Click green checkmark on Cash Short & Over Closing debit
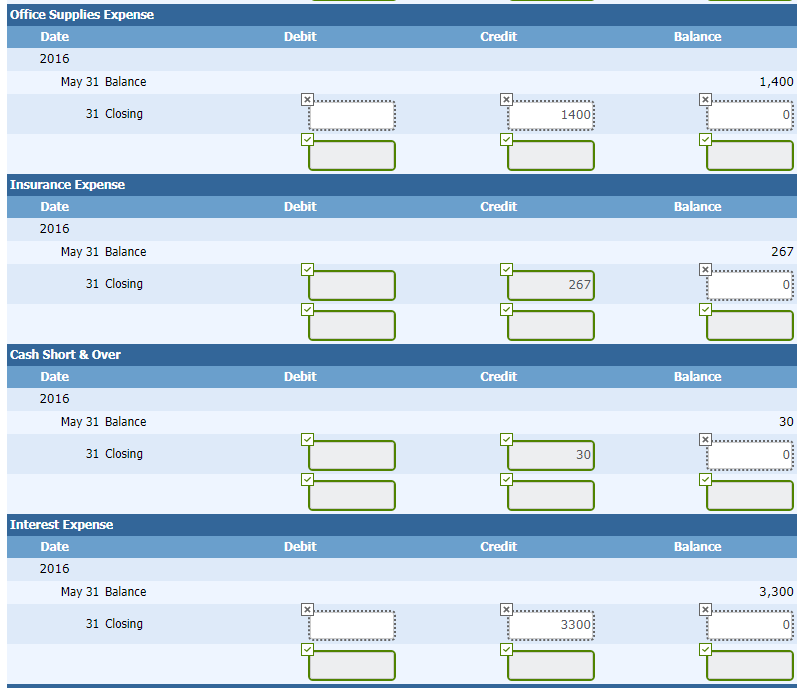The height and width of the screenshot is (688, 799). pos(307,439)
